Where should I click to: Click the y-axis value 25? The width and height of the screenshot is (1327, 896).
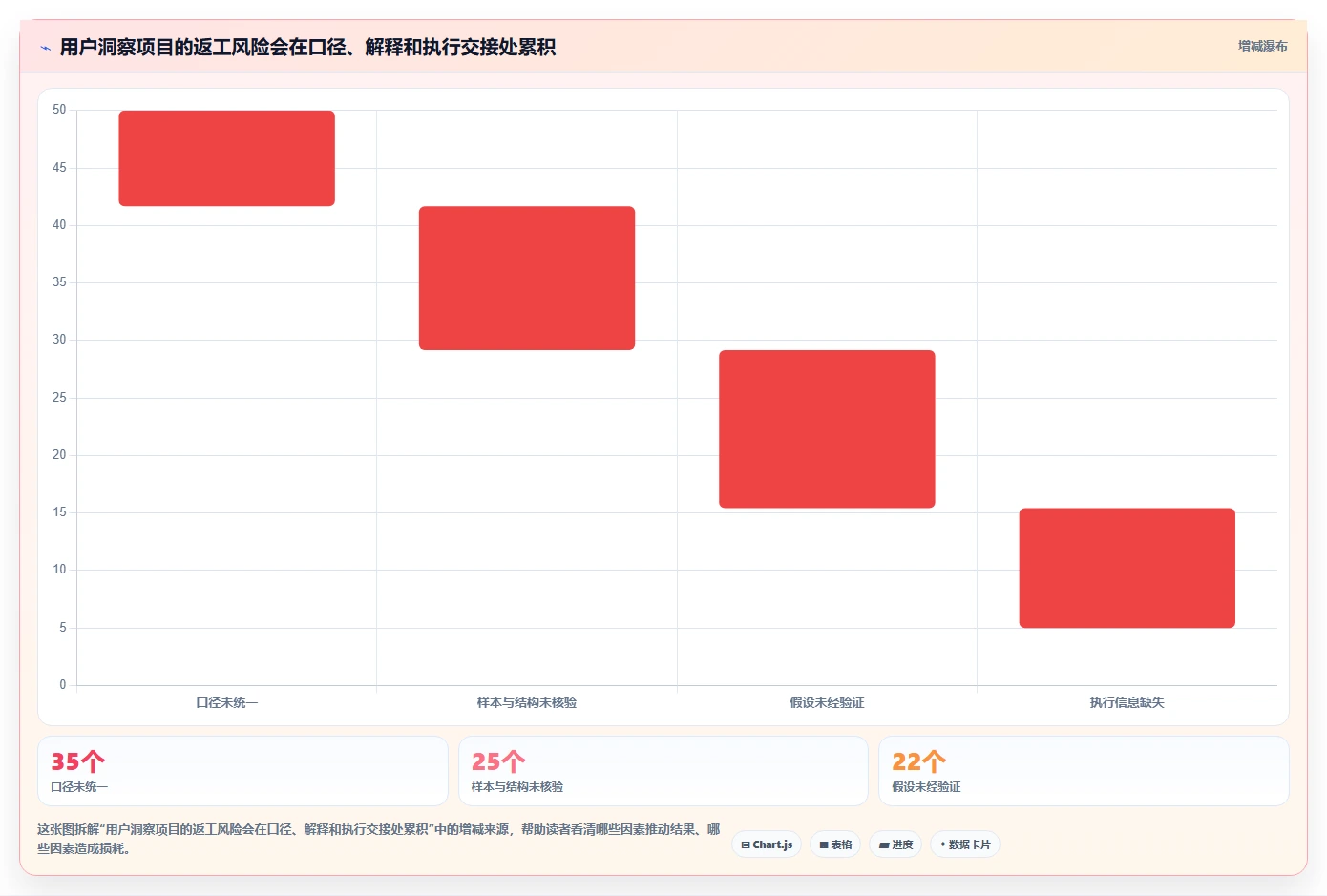click(59, 397)
